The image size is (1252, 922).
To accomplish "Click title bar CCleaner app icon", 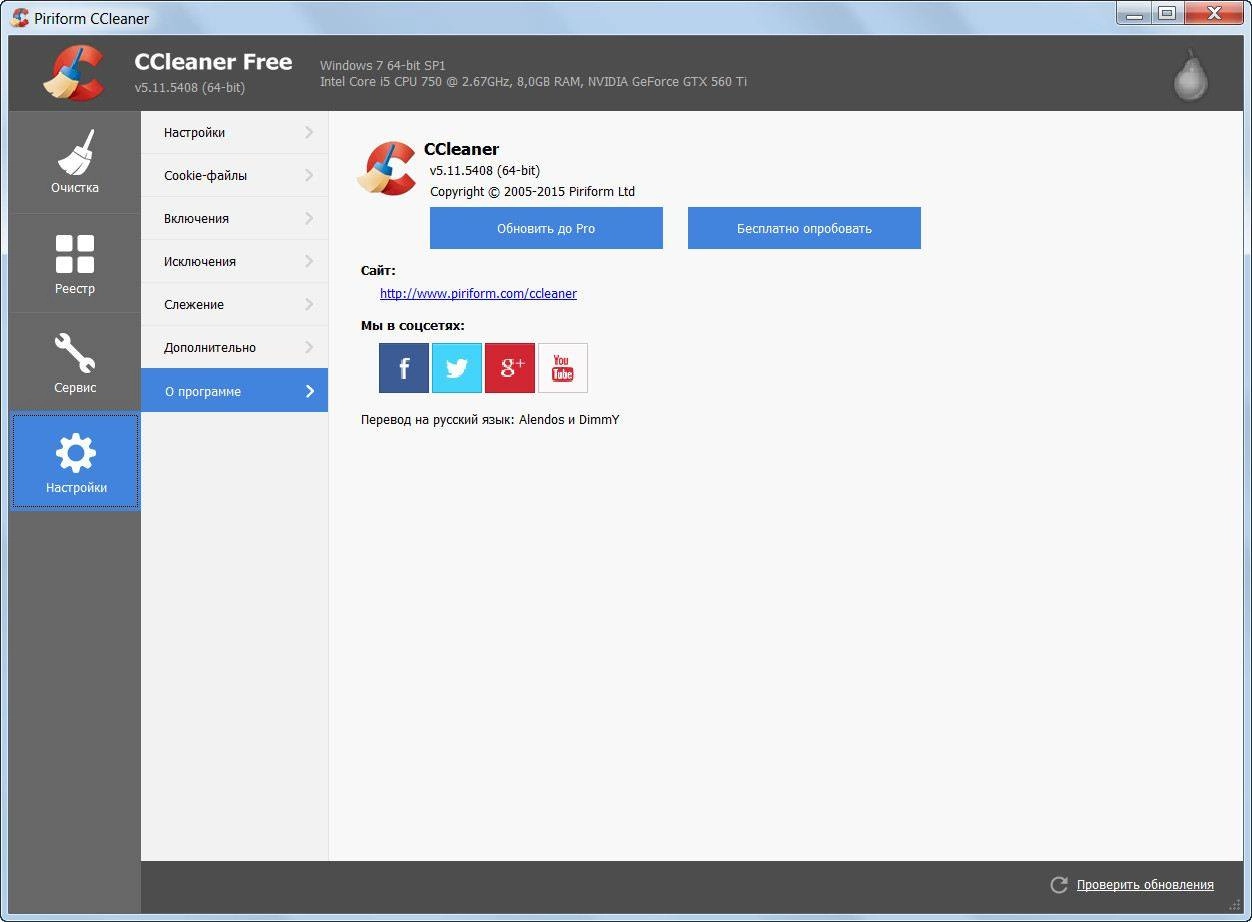I will [x=20, y=18].
